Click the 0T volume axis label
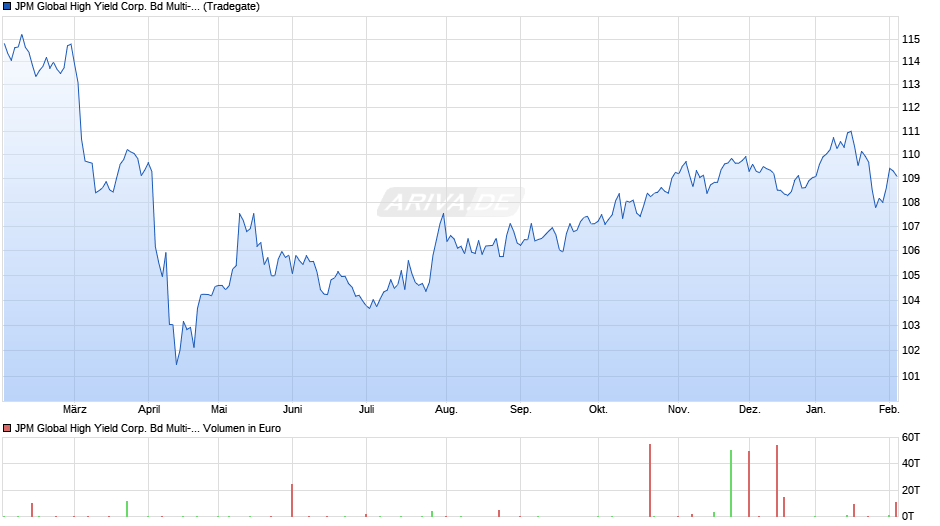The height and width of the screenshot is (526, 940). [908, 516]
